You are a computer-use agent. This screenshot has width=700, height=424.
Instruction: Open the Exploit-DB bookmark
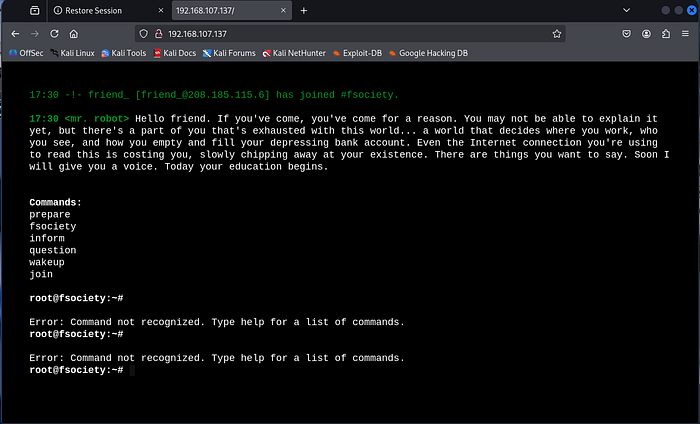point(358,53)
